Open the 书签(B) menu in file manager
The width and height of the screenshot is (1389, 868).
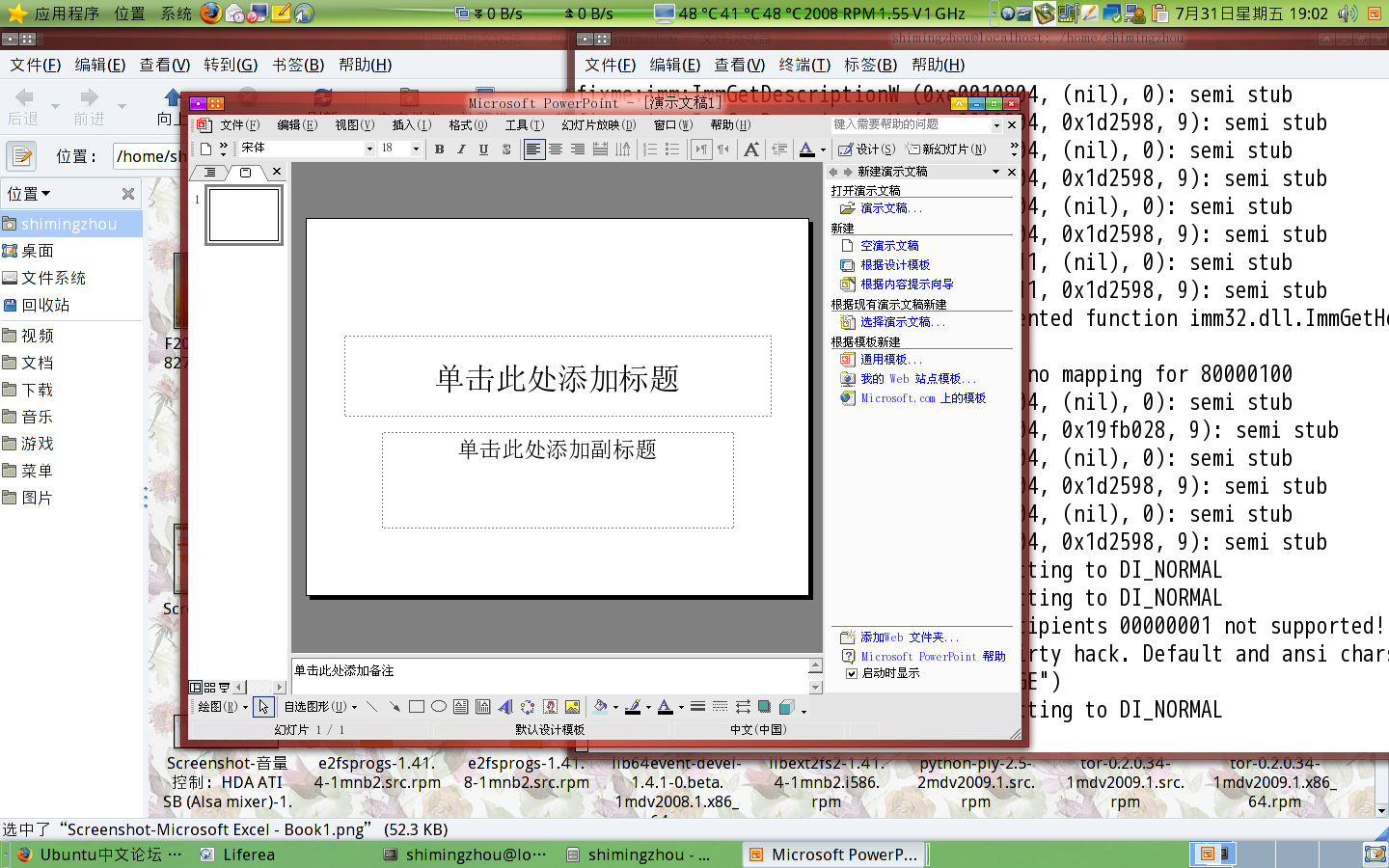[x=298, y=65]
